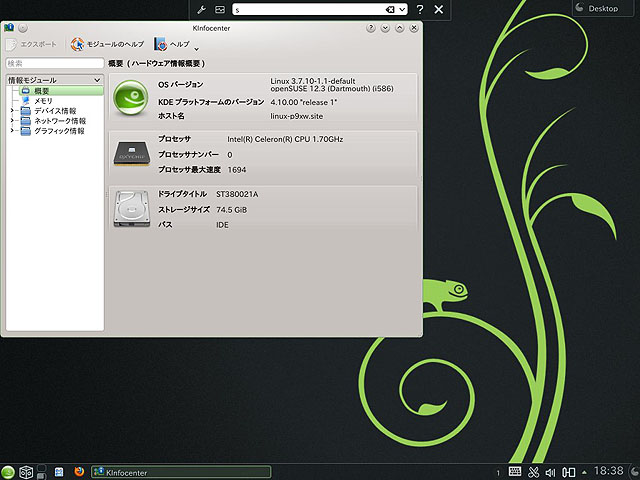Open the keyboard layout tray icon
Viewport: 640px width, 480px height.
point(515,471)
